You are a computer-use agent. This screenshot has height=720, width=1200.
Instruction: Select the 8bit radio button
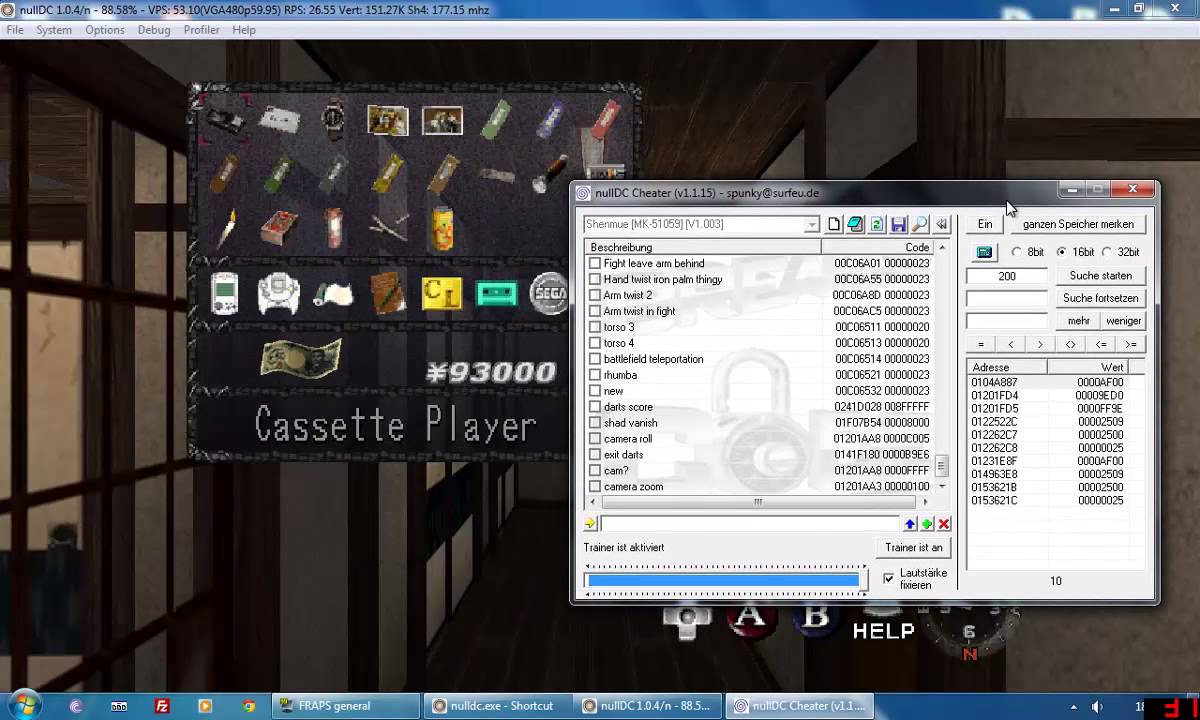click(1017, 252)
